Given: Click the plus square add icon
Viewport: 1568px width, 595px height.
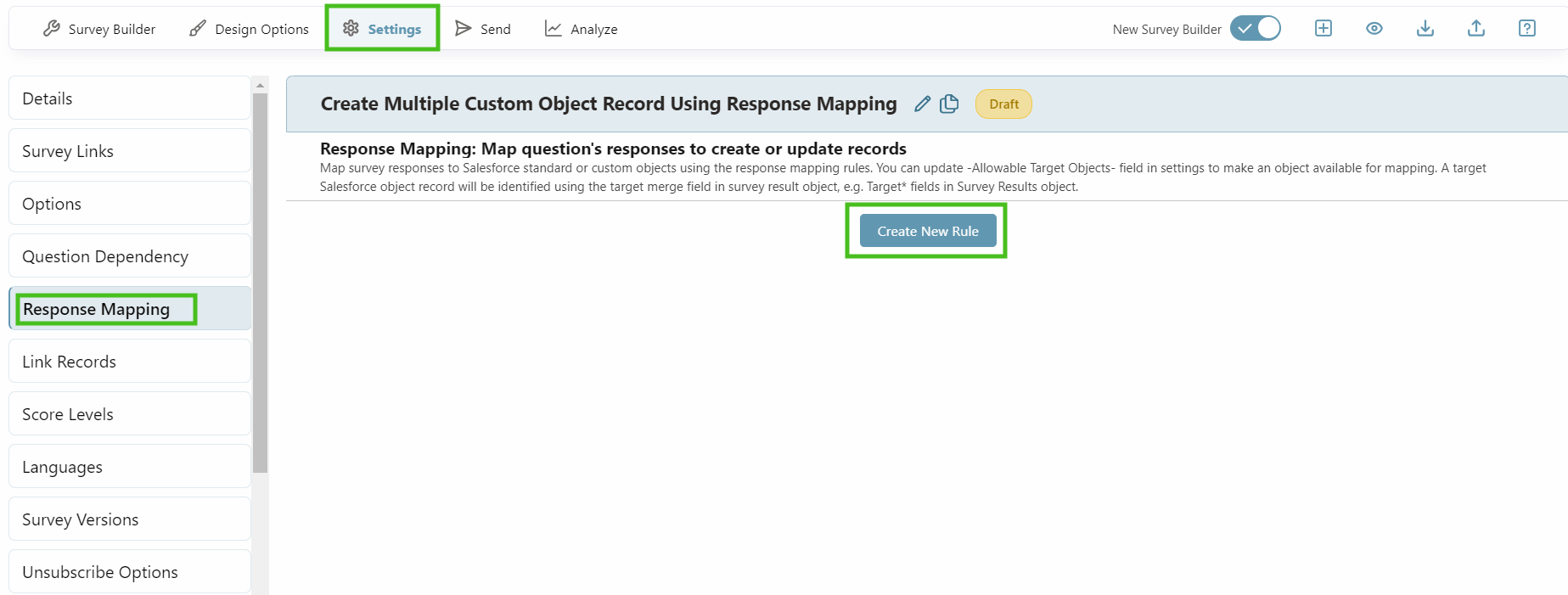Looking at the screenshot, I should 1323,29.
